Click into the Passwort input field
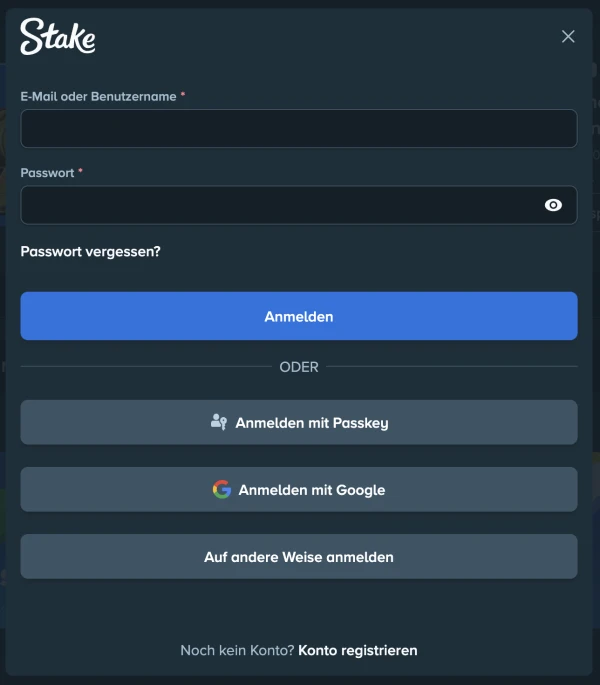Viewport: 600px width, 685px height. point(280,205)
